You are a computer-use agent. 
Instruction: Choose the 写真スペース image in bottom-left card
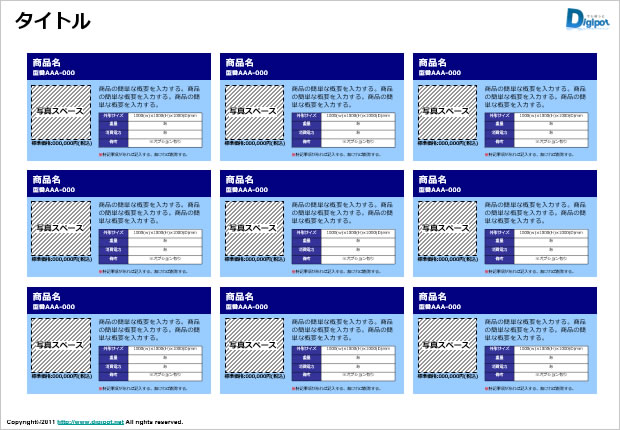click(x=59, y=345)
